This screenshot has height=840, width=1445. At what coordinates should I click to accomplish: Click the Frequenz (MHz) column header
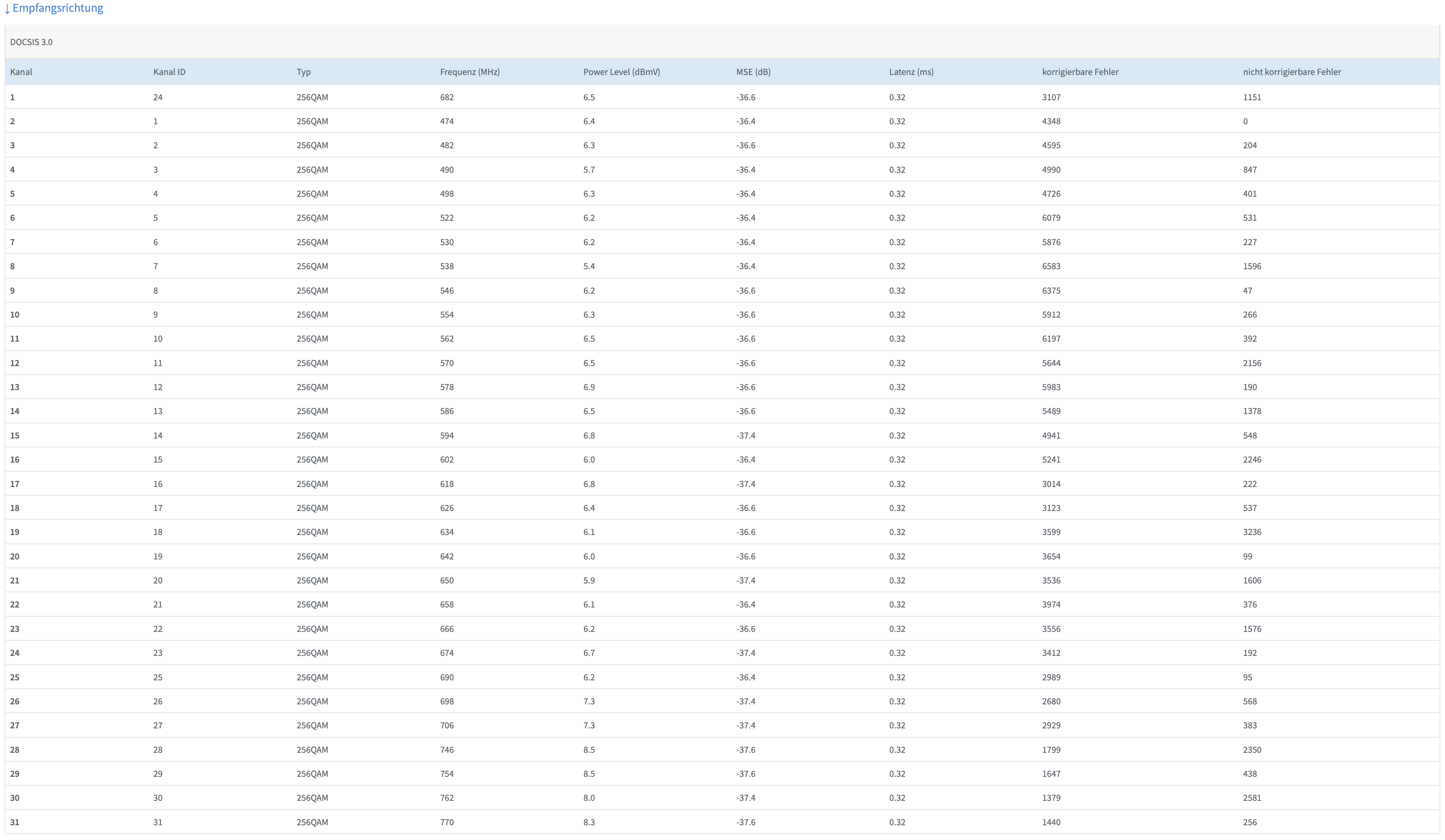470,72
